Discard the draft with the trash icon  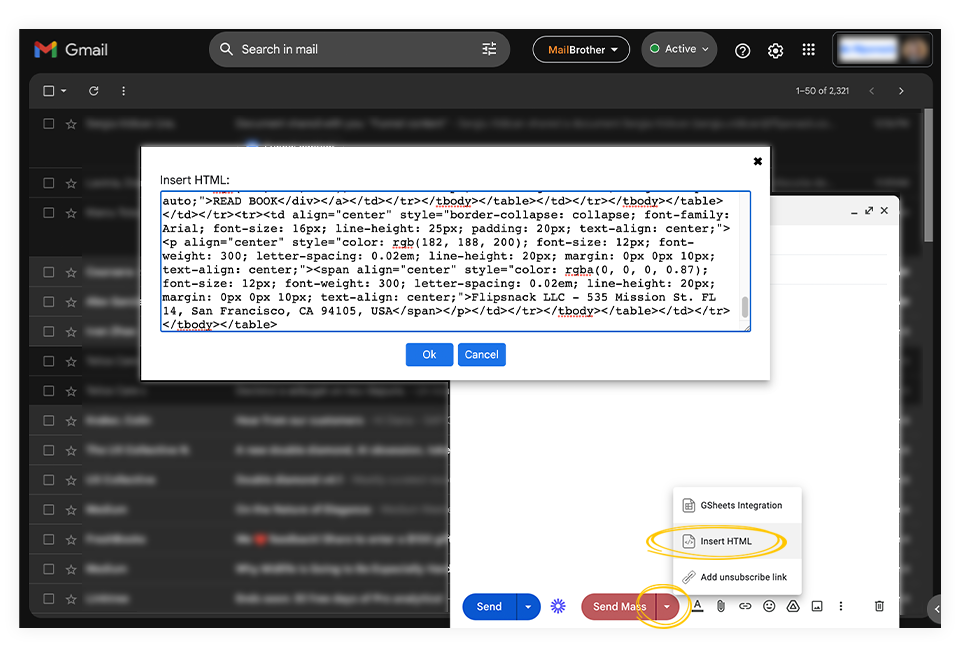point(879,607)
